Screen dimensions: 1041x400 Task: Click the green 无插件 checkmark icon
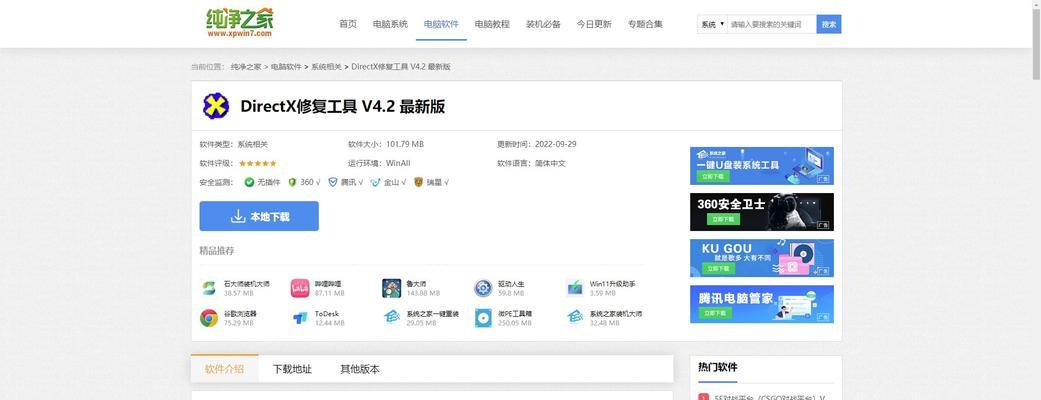(249, 182)
